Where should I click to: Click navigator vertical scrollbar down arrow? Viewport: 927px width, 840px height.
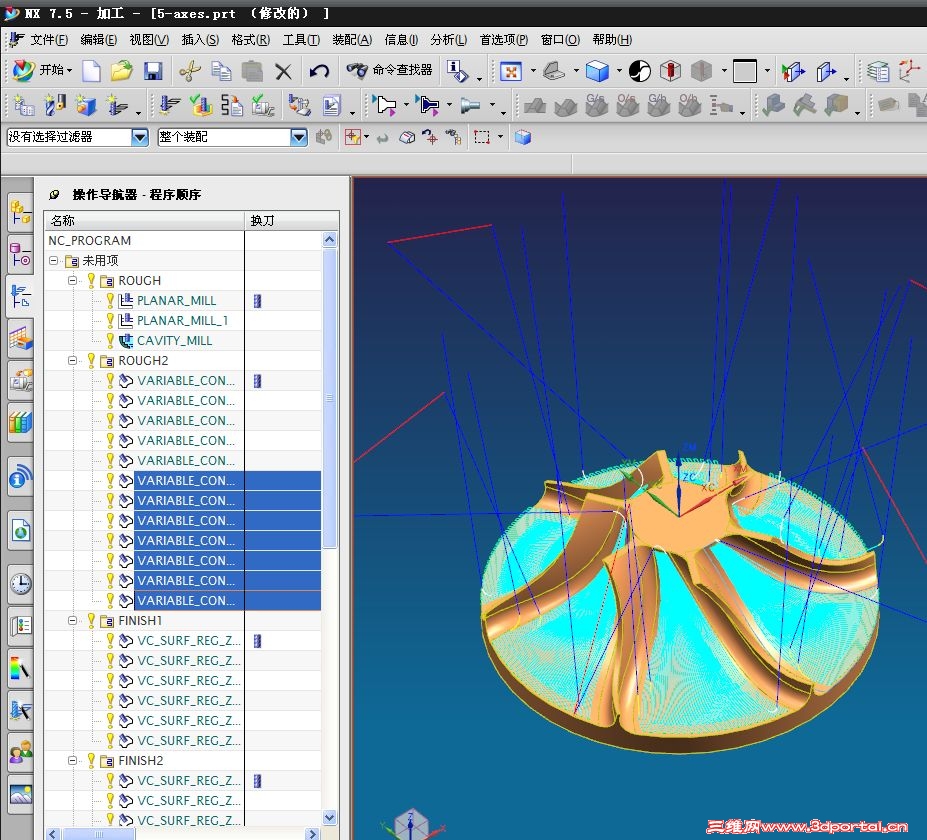[x=329, y=818]
